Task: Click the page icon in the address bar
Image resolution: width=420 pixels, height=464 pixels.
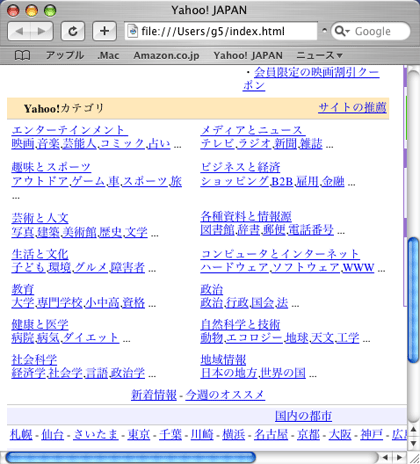Action: pos(133,31)
